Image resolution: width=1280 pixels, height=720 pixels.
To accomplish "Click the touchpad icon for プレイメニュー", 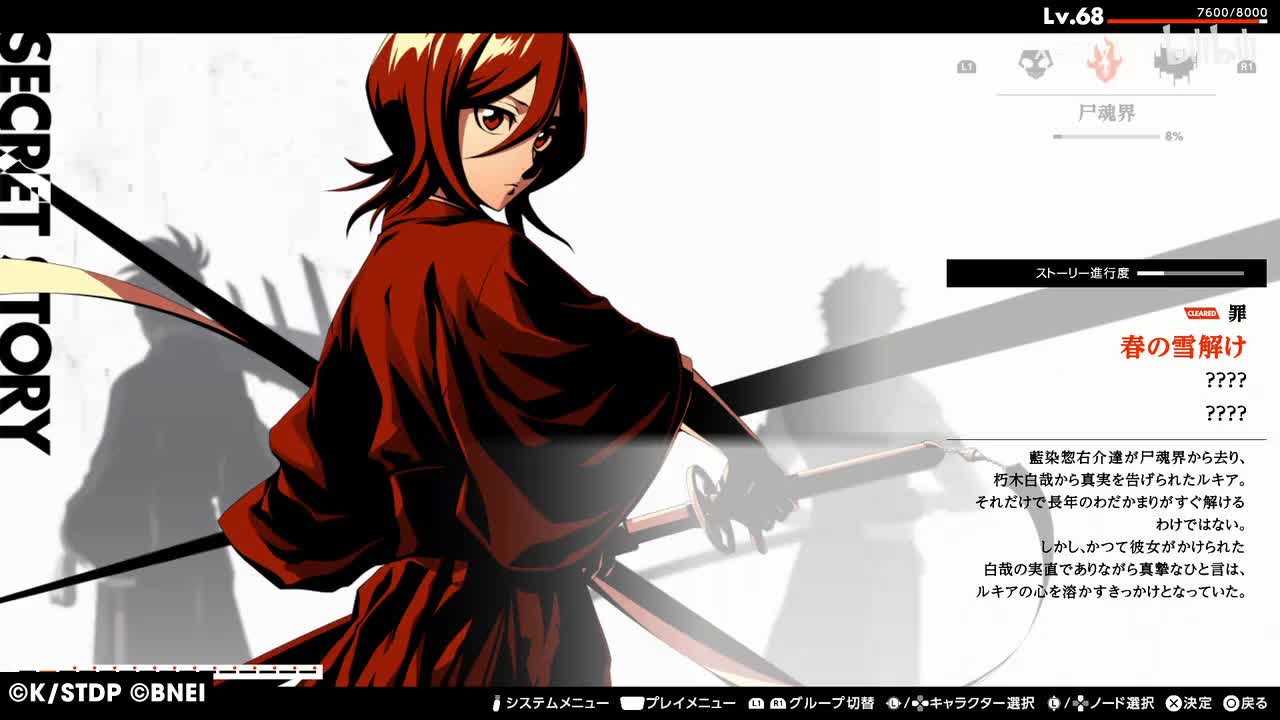I will (631, 703).
